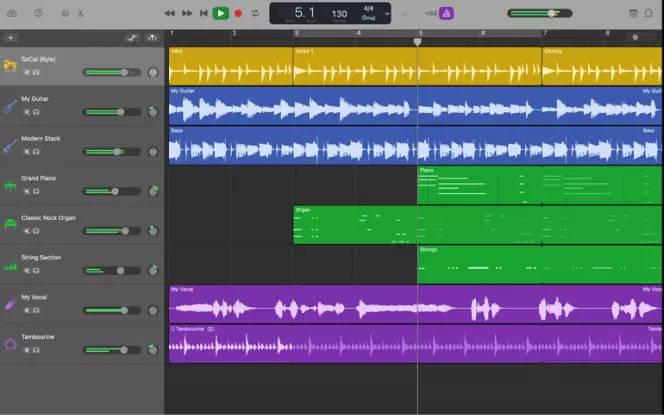Fast forward with double-right arrow button
Viewport: 664px width, 415px height.
coord(187,13)
